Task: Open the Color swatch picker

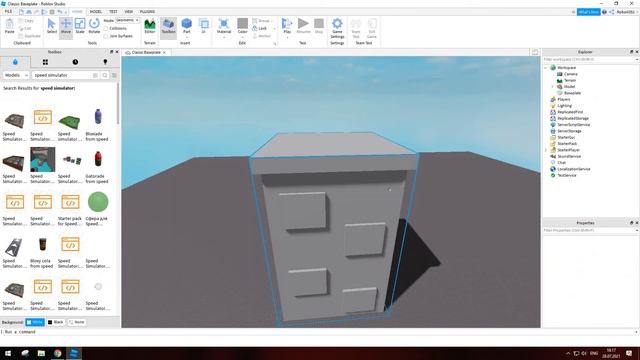Action: [242, 24]
